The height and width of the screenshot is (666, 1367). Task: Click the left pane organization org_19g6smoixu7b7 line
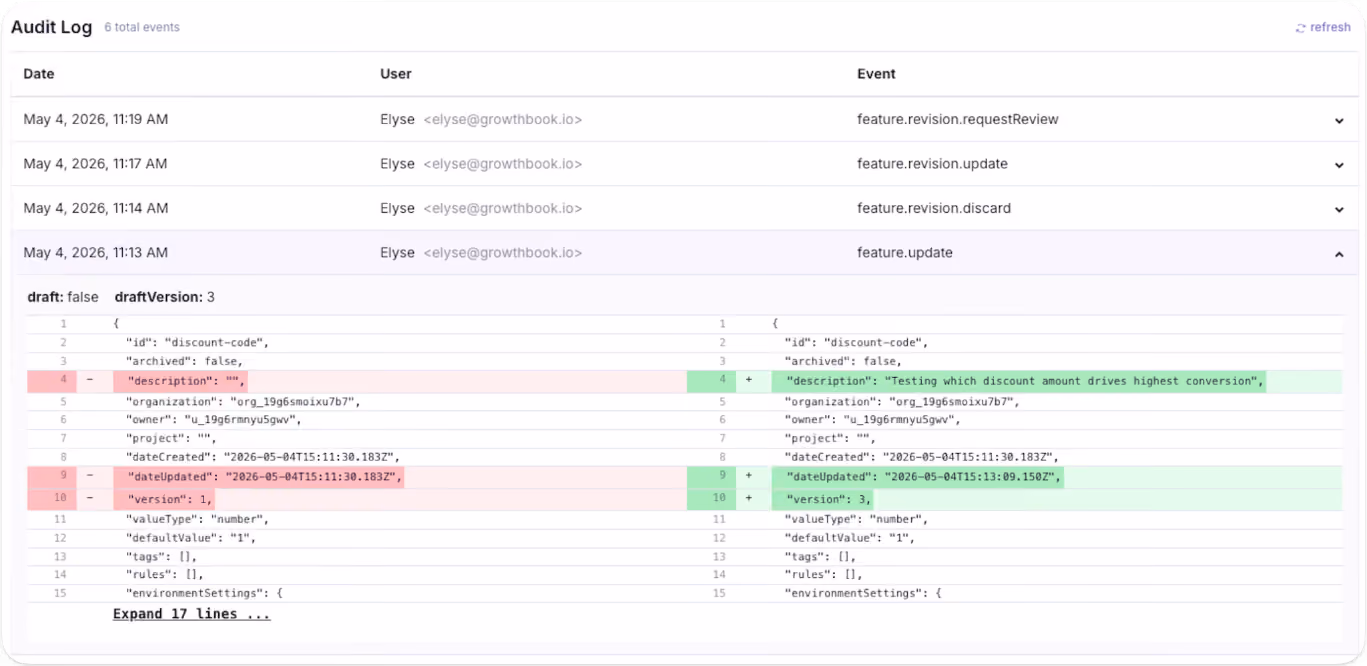click(x=242, y=402)
